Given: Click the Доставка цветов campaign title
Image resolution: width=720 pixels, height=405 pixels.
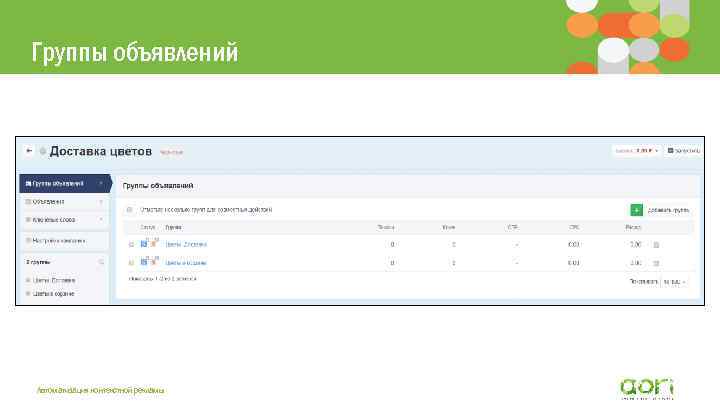Looking at the screenshot, I should click(x=101, y=151).
